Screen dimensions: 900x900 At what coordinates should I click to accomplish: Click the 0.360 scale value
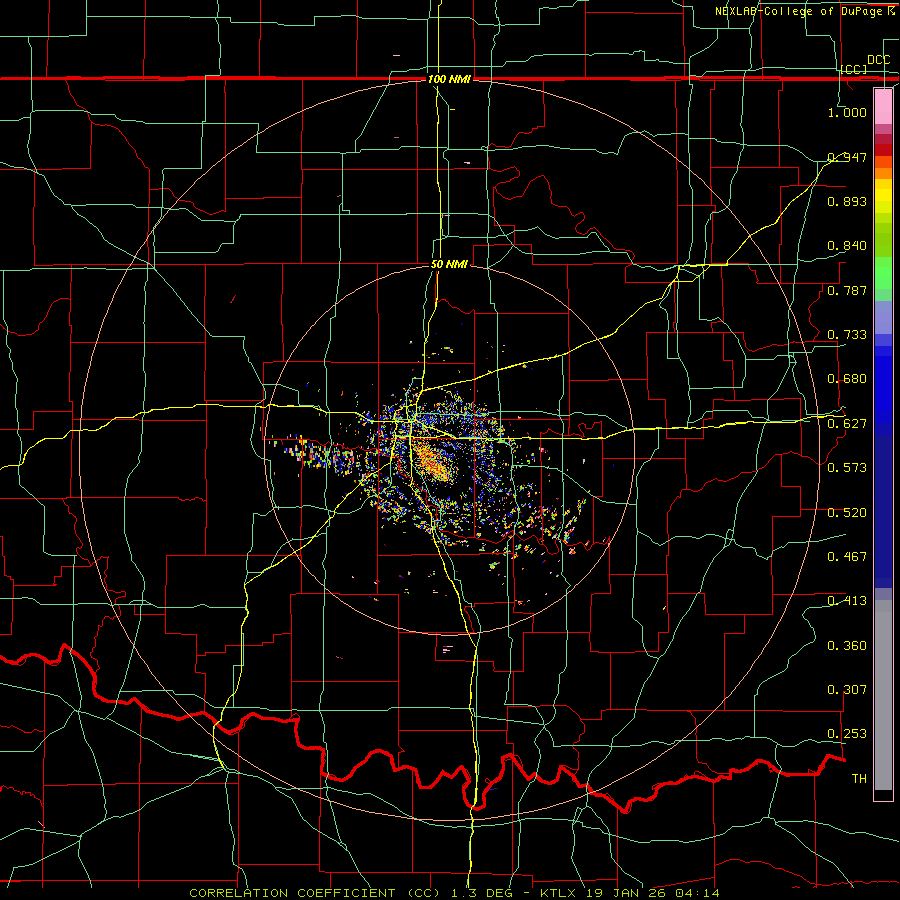(x=847, y=645)
